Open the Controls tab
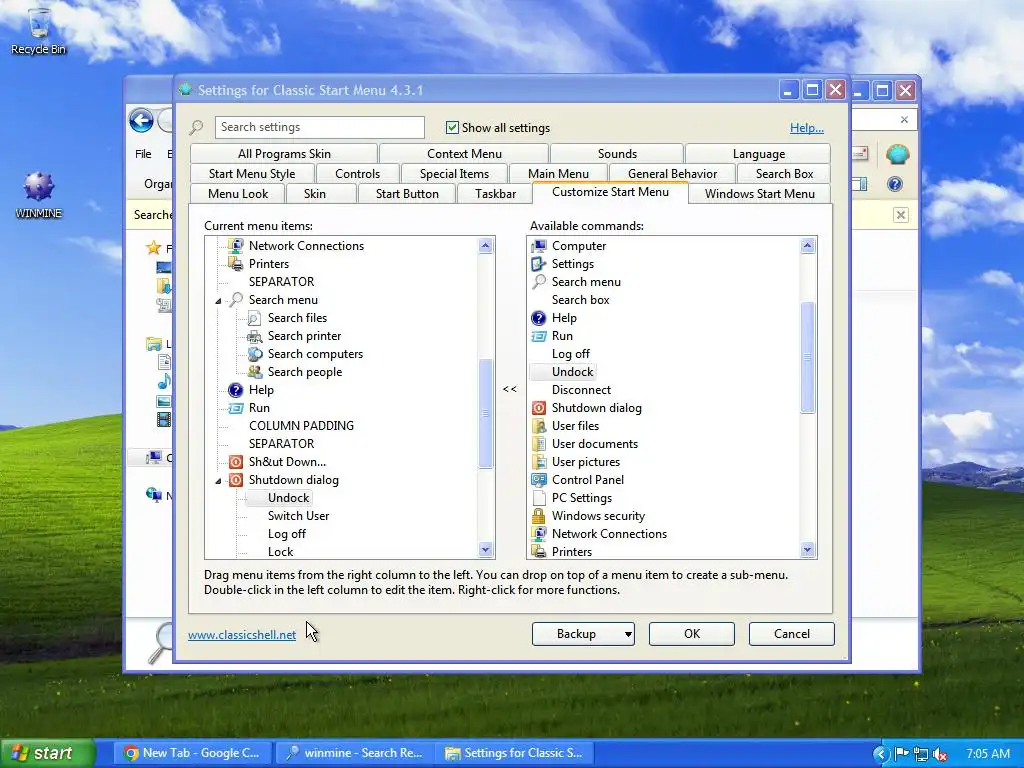1024x768 pixels. click(357, 174)
